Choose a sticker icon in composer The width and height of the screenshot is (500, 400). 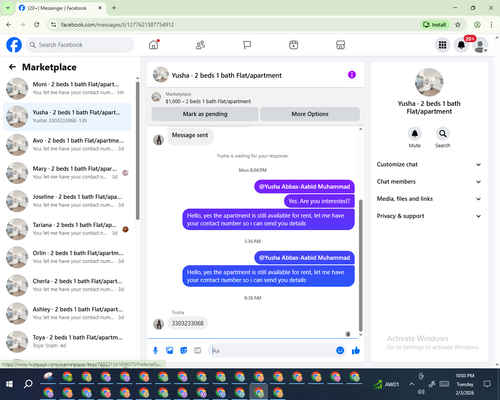click(184, 350)
